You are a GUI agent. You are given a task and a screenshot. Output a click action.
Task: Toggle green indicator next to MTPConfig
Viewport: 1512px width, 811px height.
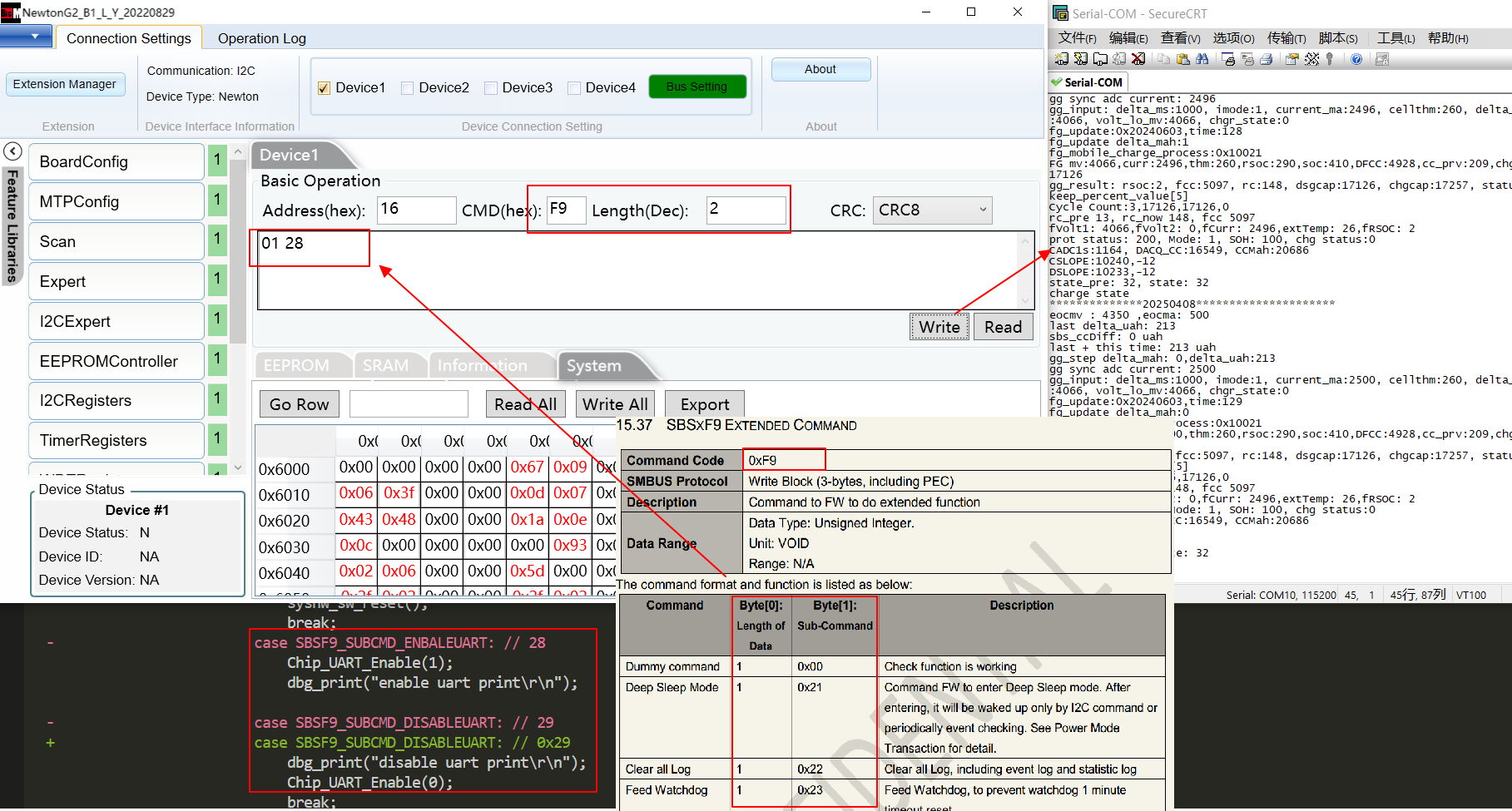[217, 200]
